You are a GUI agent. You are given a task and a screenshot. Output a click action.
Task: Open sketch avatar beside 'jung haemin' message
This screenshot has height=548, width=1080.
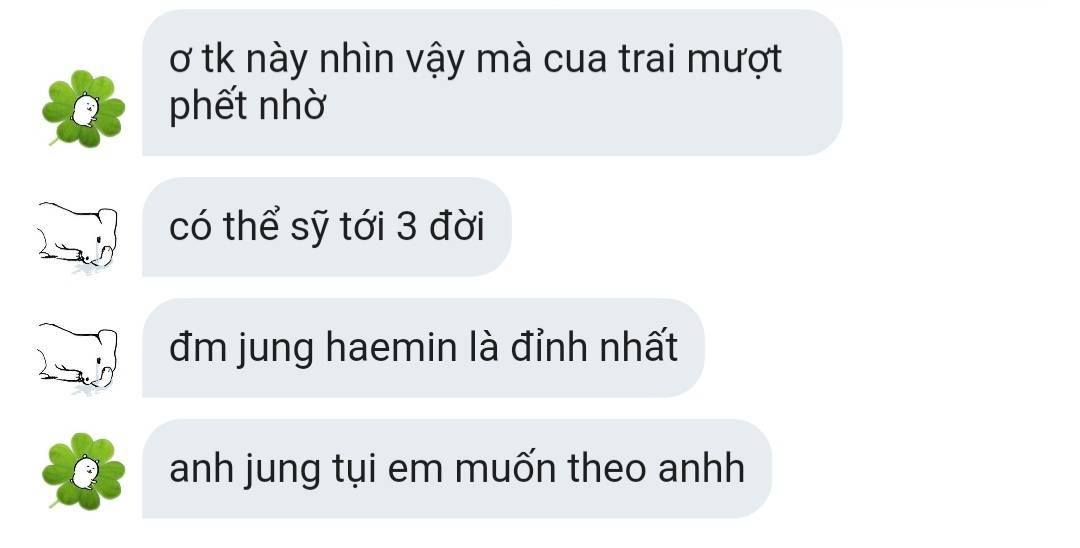pyautogui.click(x=77, y=357)
